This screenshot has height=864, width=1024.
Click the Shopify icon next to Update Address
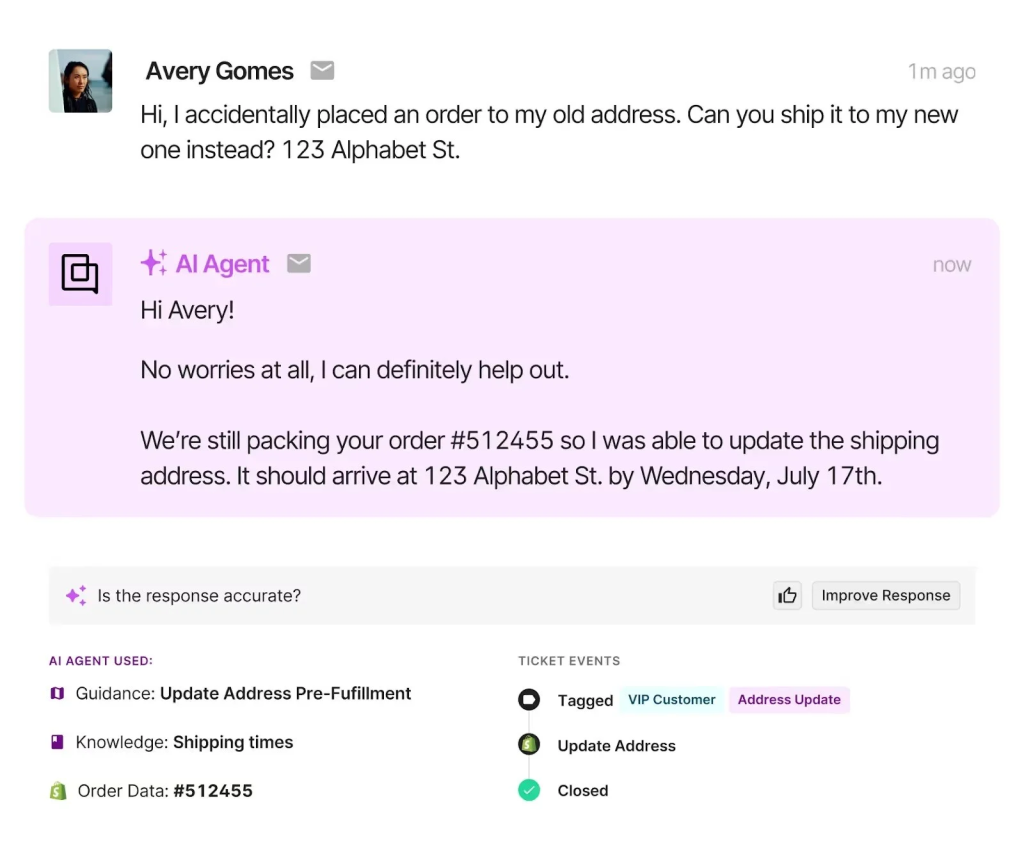click(x=529, y=744)
